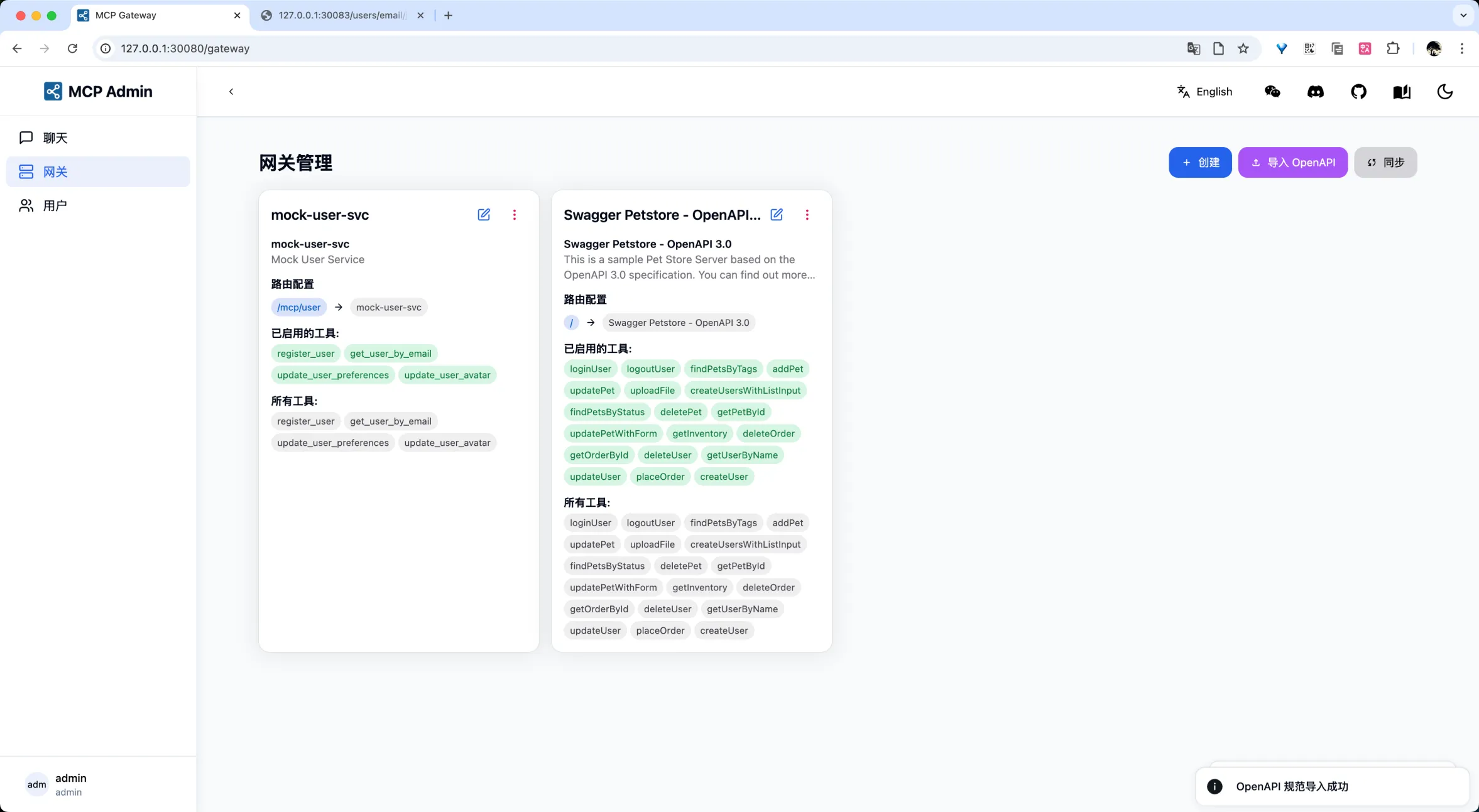Open the 聊天 chat menu item
Viewport: 1479px width, 812px height.
pyautogui.click(x=98, y=138)
